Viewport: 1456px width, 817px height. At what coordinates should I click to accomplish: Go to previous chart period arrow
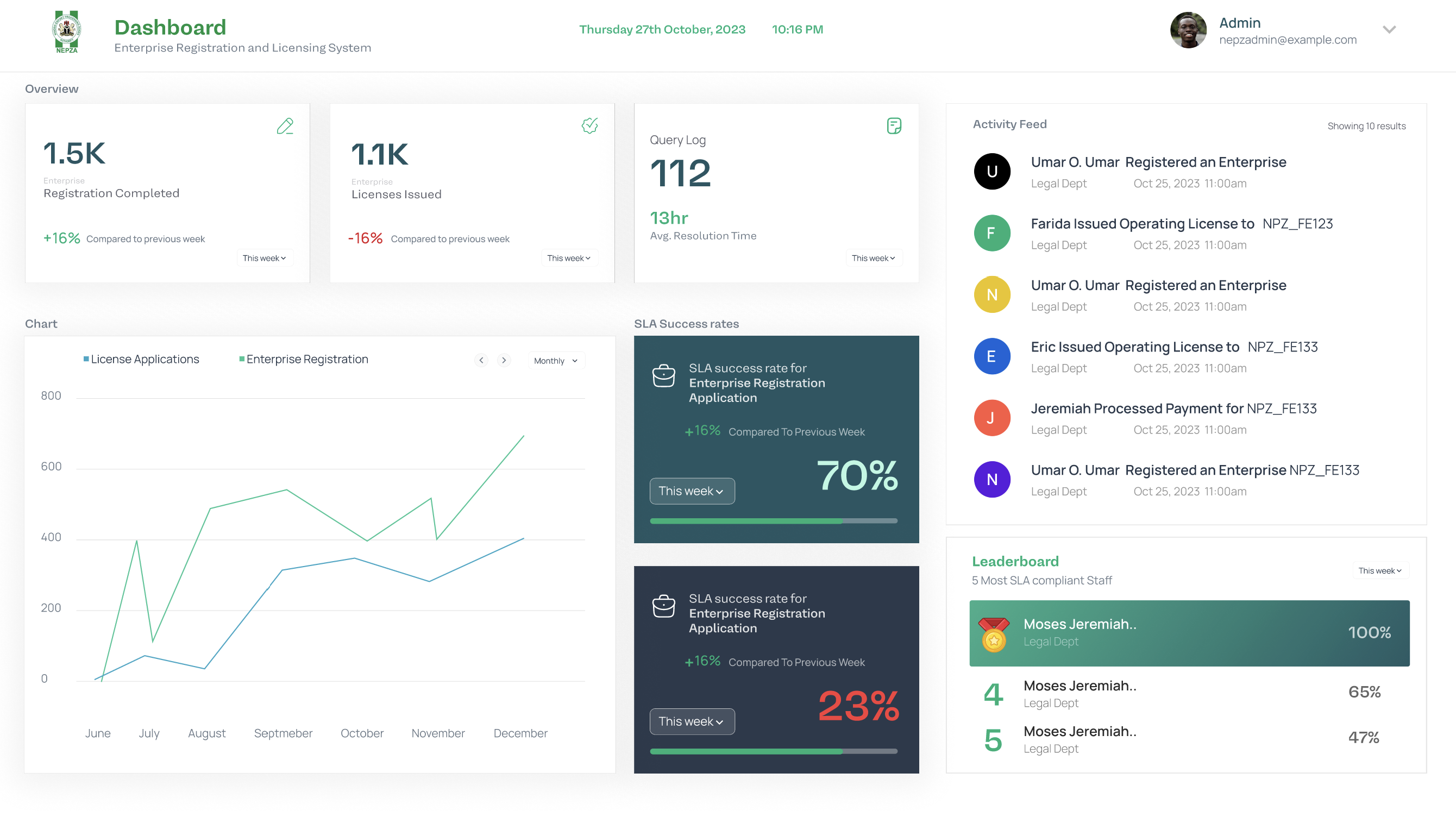pyautogui.click(x=481, y=361)
